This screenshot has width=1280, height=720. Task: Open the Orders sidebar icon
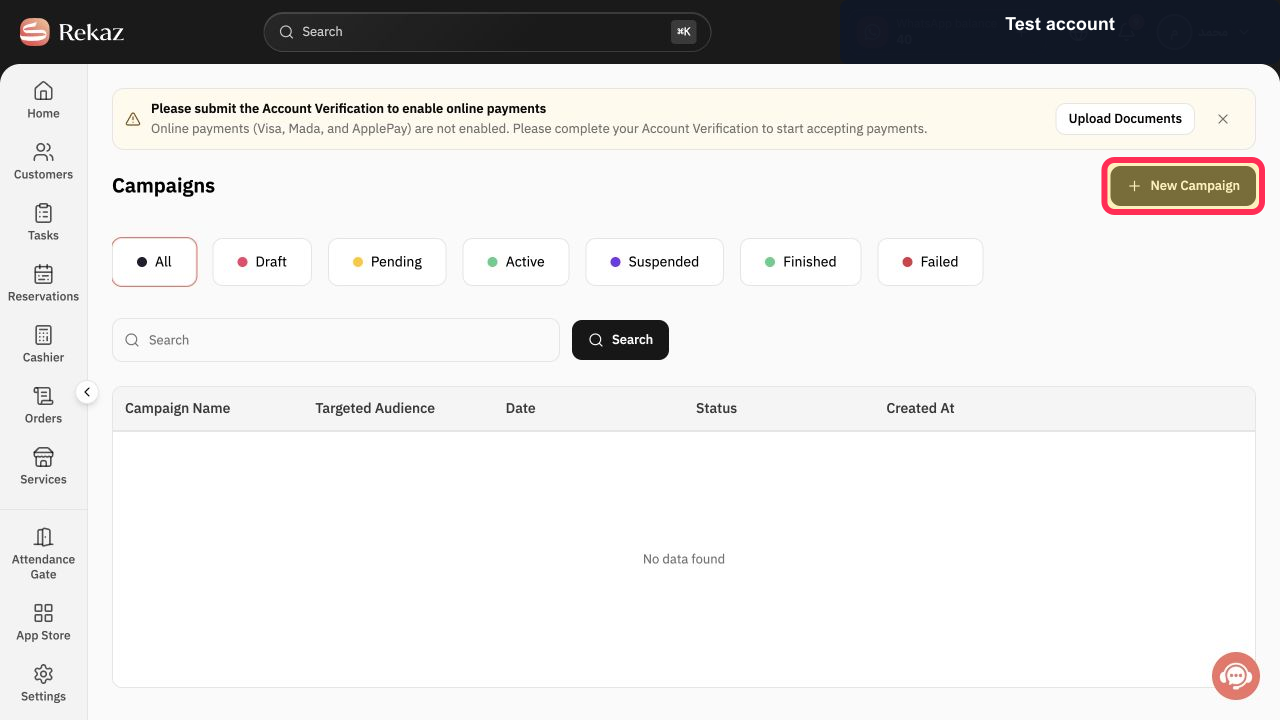43,396
